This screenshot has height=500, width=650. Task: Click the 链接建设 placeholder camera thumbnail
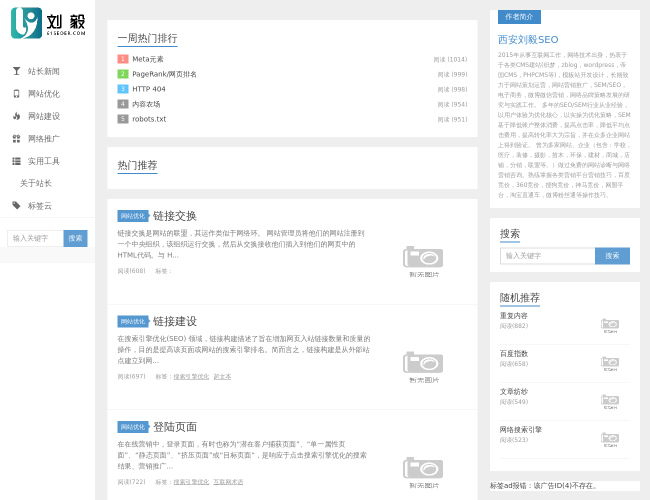click(x=423, y=367)
